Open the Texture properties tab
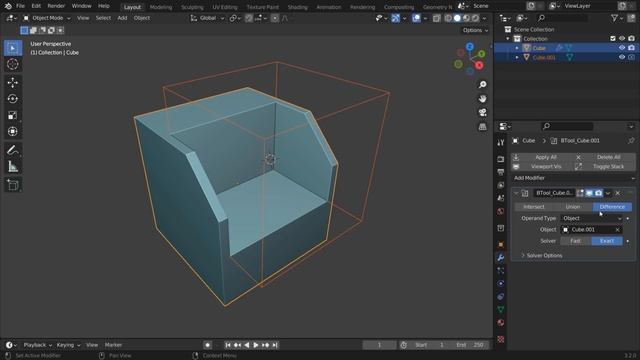 (501, 339)
